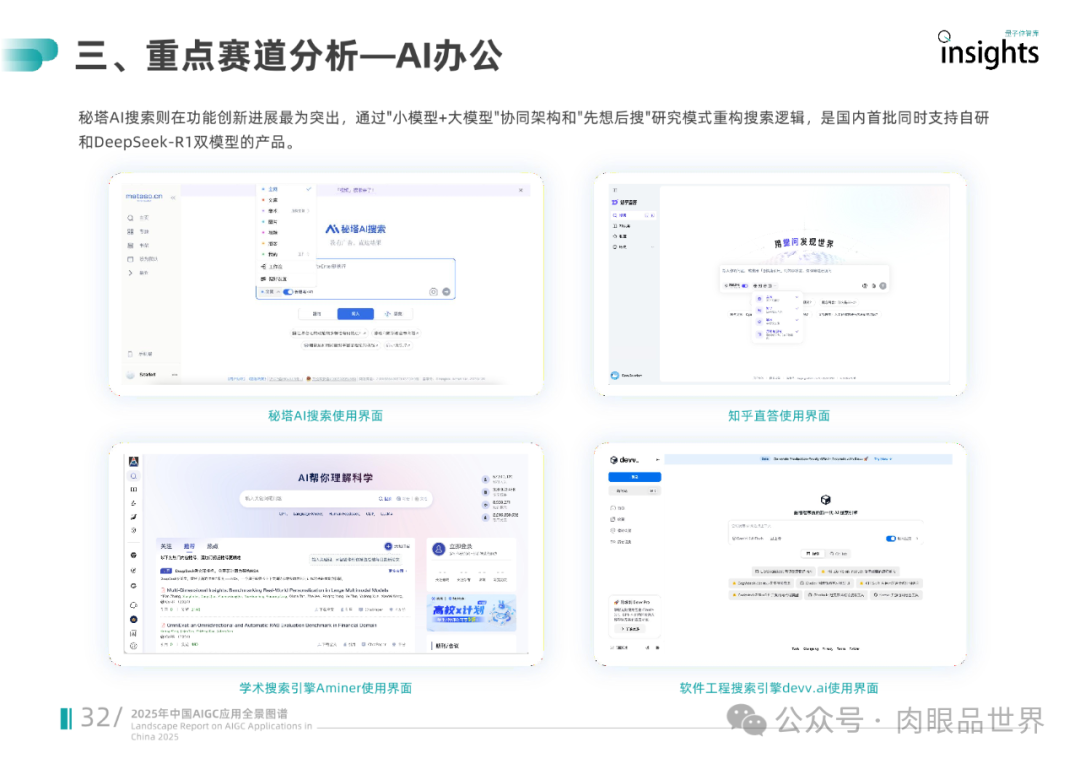This screenshot has width=1080, height=764.
Task: Click the phone icon near metaso sidebar bottom
Action: (130, 354)
